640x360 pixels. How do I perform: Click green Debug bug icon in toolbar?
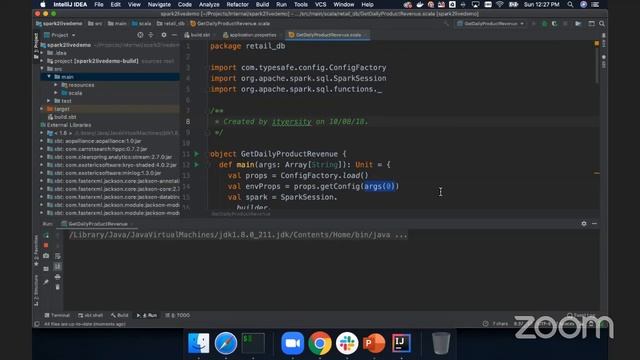click(x=544, y=24)
